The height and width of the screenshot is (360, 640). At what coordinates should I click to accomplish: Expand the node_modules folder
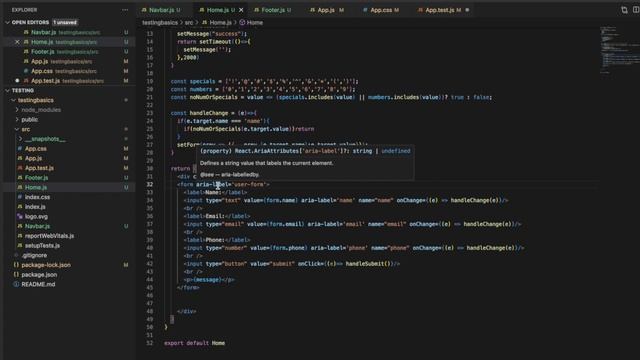click(x=17, y=110)
